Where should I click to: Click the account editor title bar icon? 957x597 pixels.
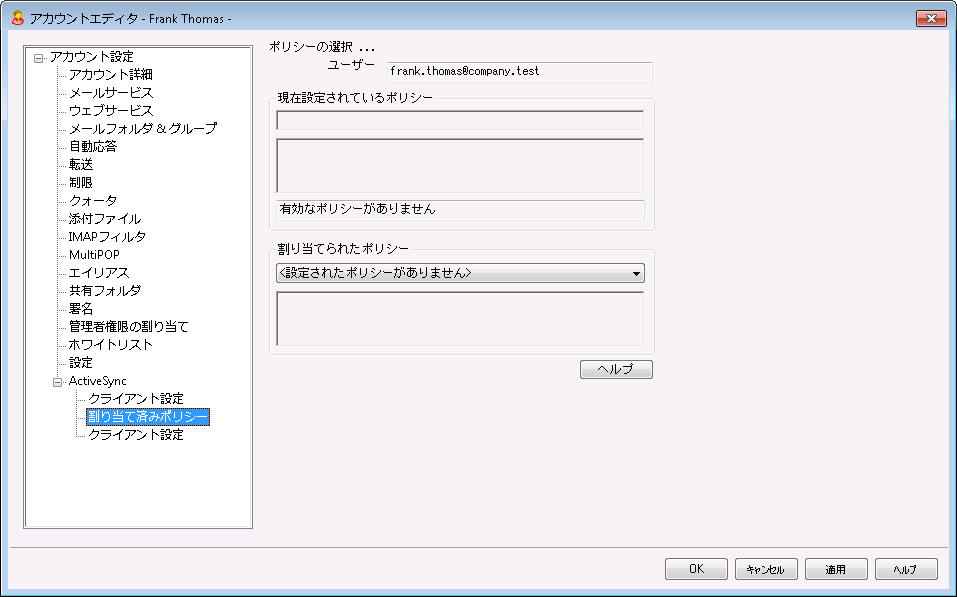(17, 18)
